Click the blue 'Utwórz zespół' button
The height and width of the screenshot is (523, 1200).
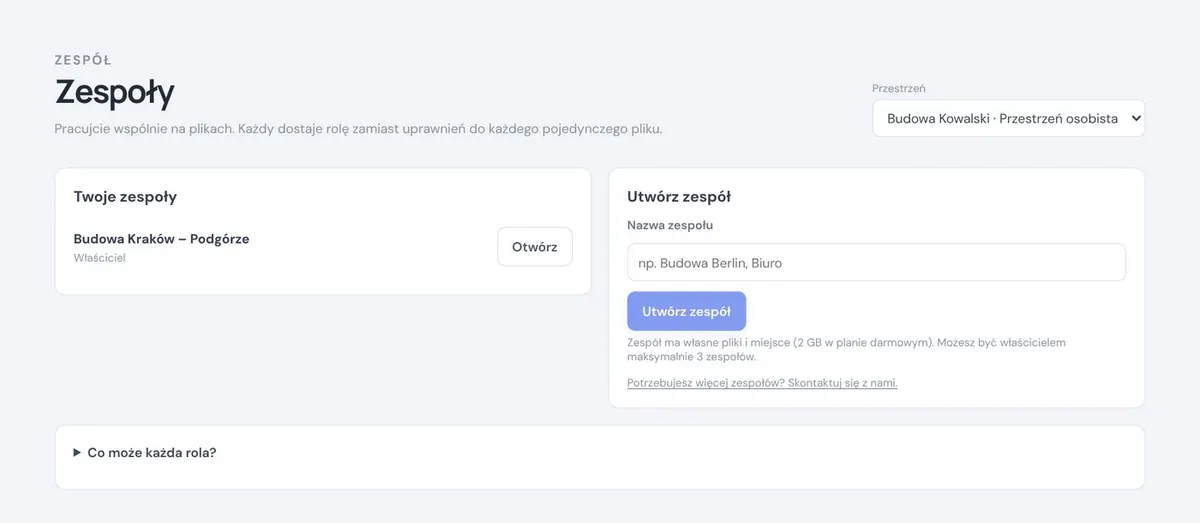click(x=686, y=311)
